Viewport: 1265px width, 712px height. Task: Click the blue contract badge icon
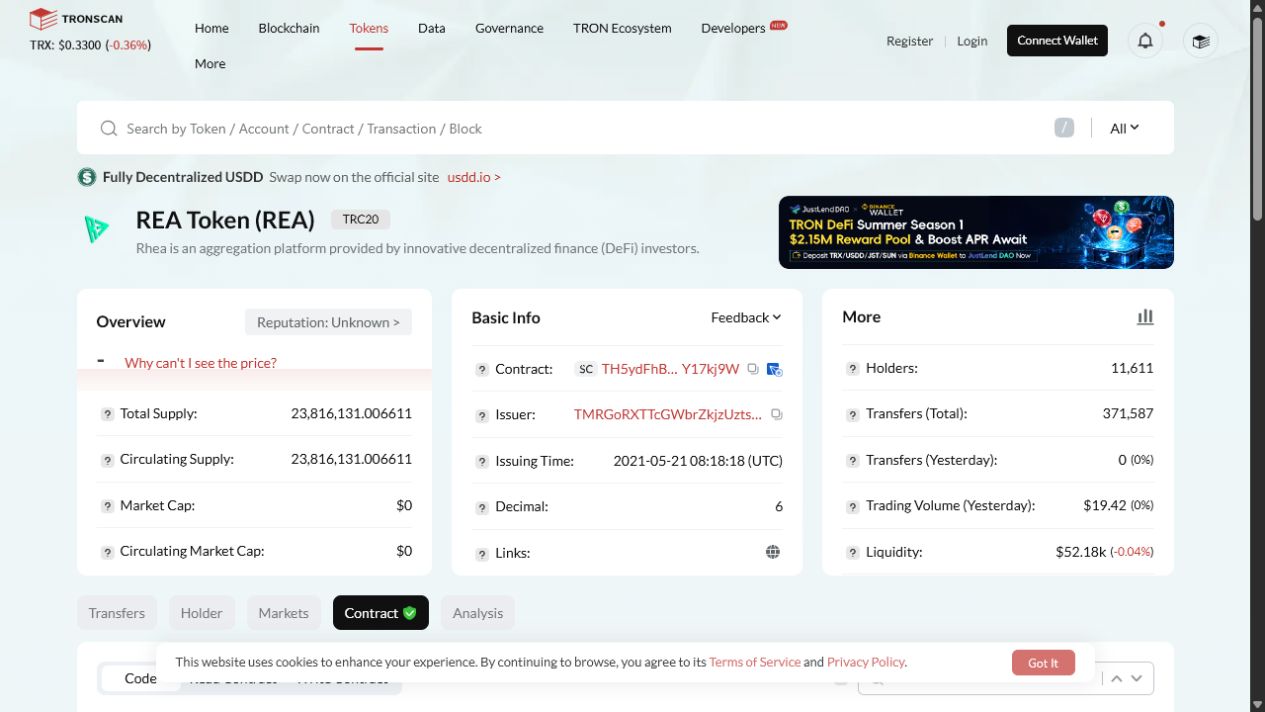[774, 369]
